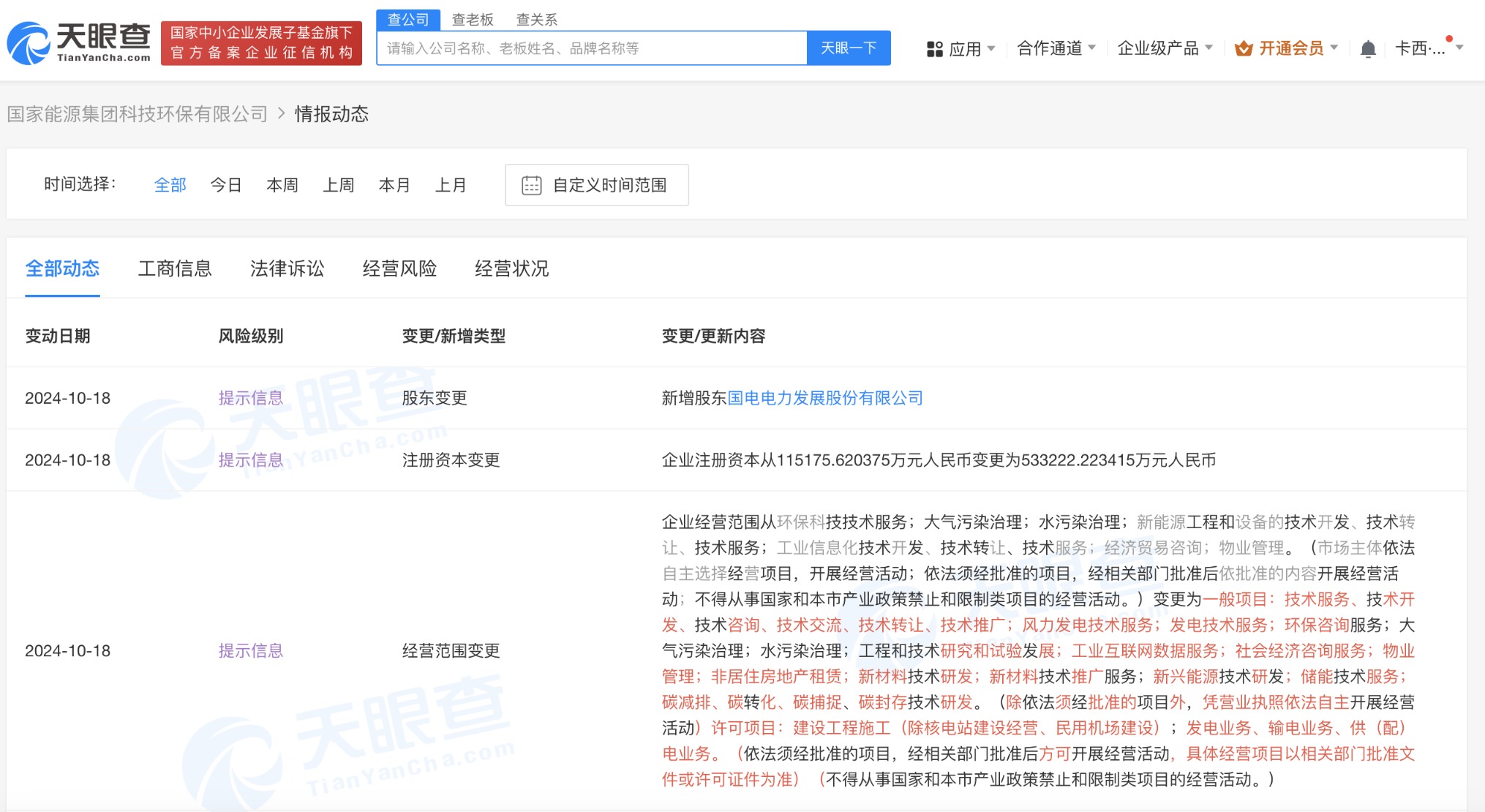Open the 自定义时间范围 picker
The height and width of the screenshot is (812, 1485).
point(596,185)
